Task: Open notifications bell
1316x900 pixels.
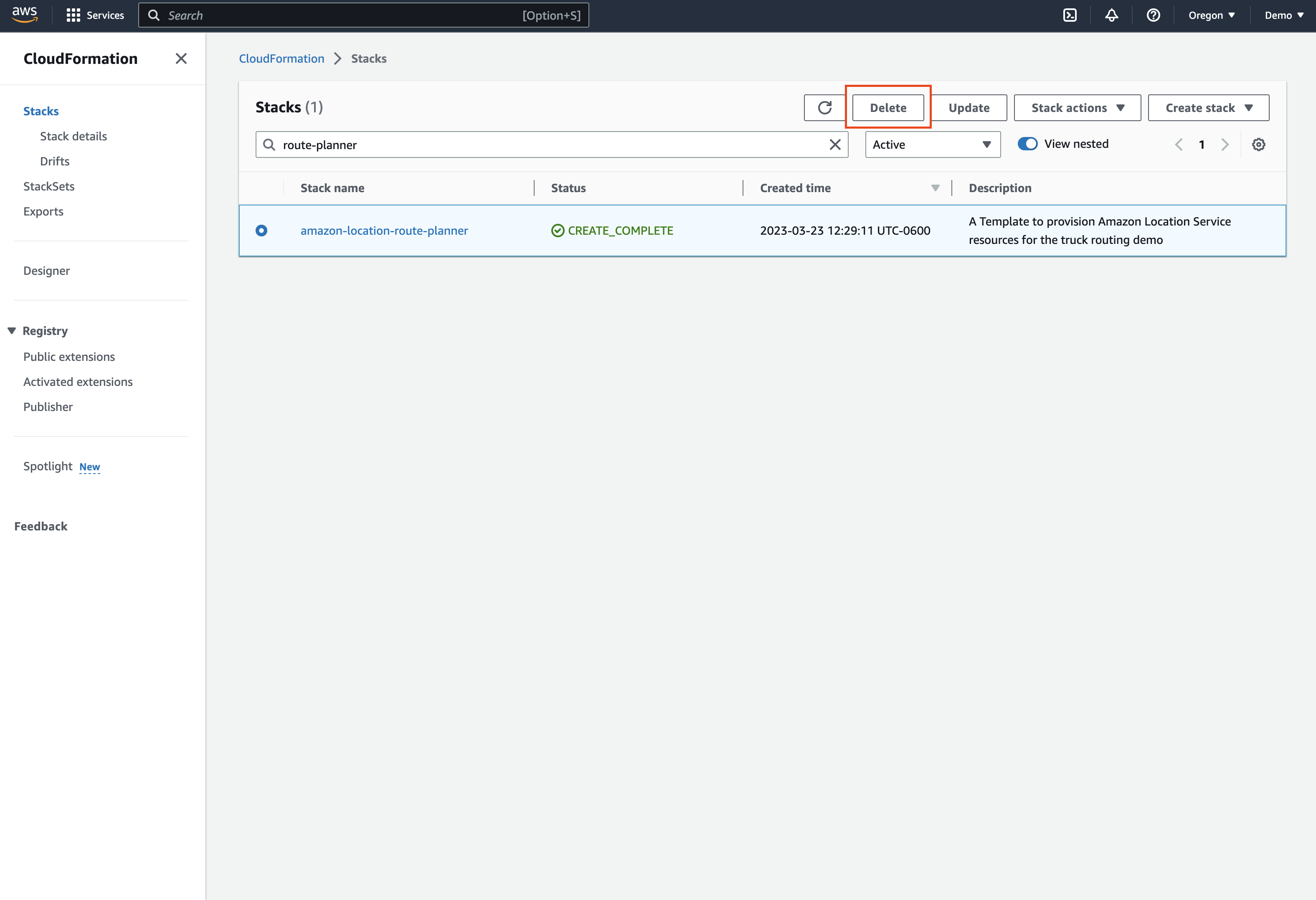Action: (x=1112, y=15)
